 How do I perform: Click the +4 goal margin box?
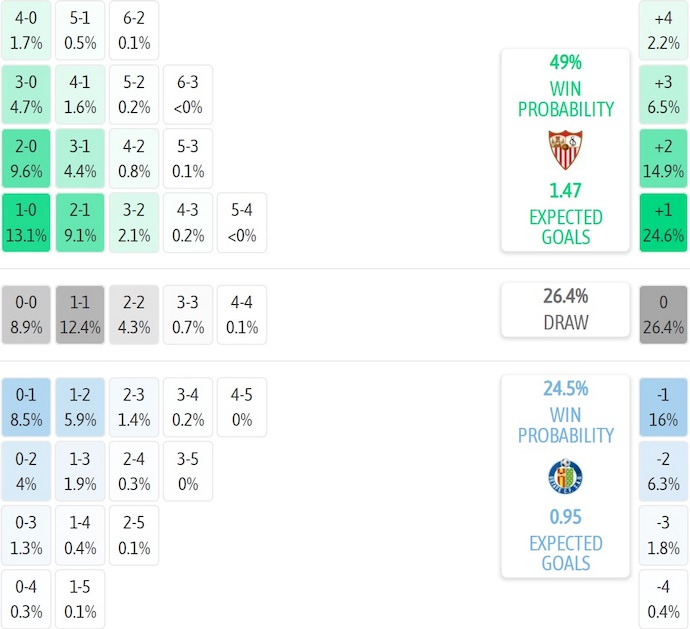click(663, 30)
